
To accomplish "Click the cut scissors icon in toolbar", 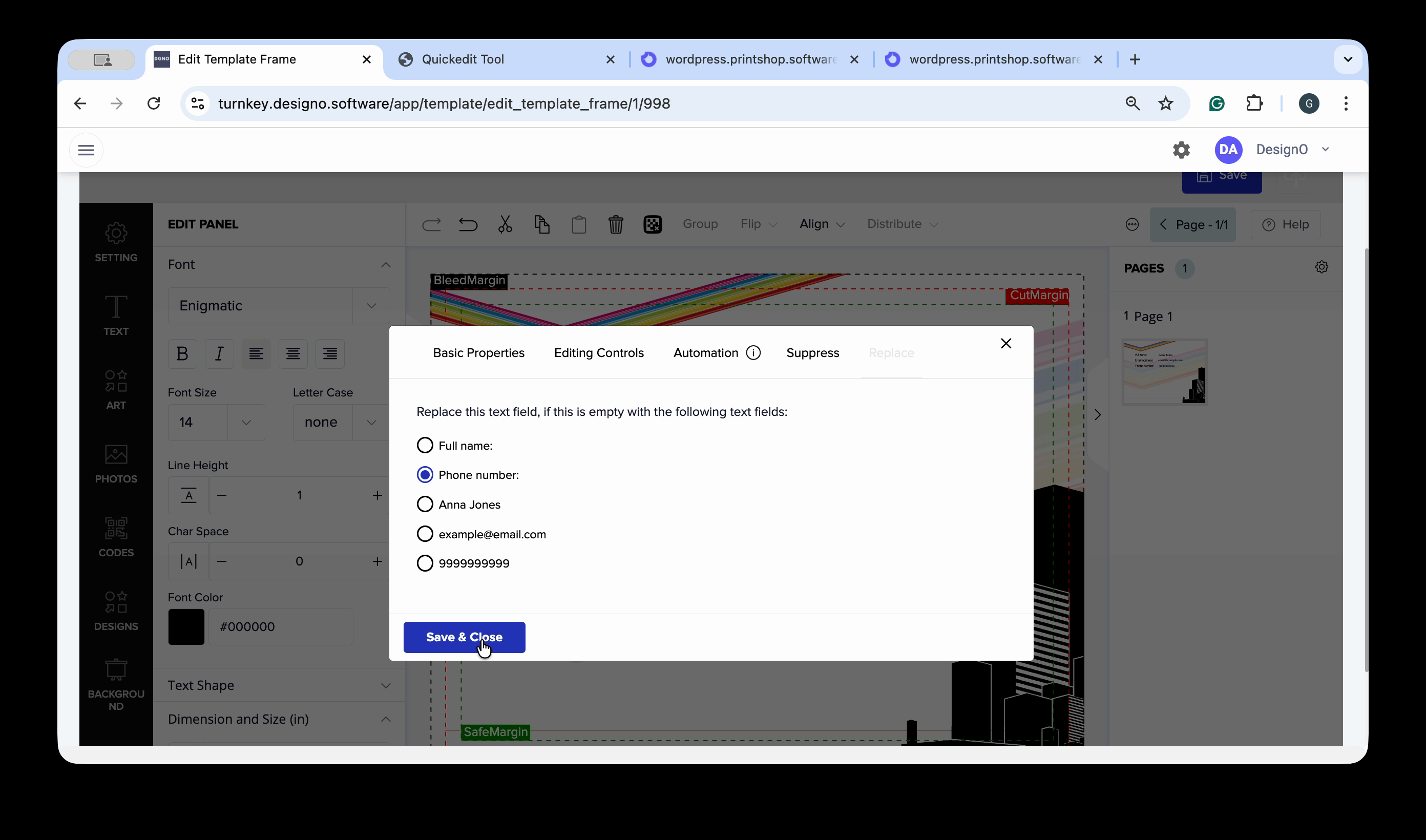I will pos(505,224).
